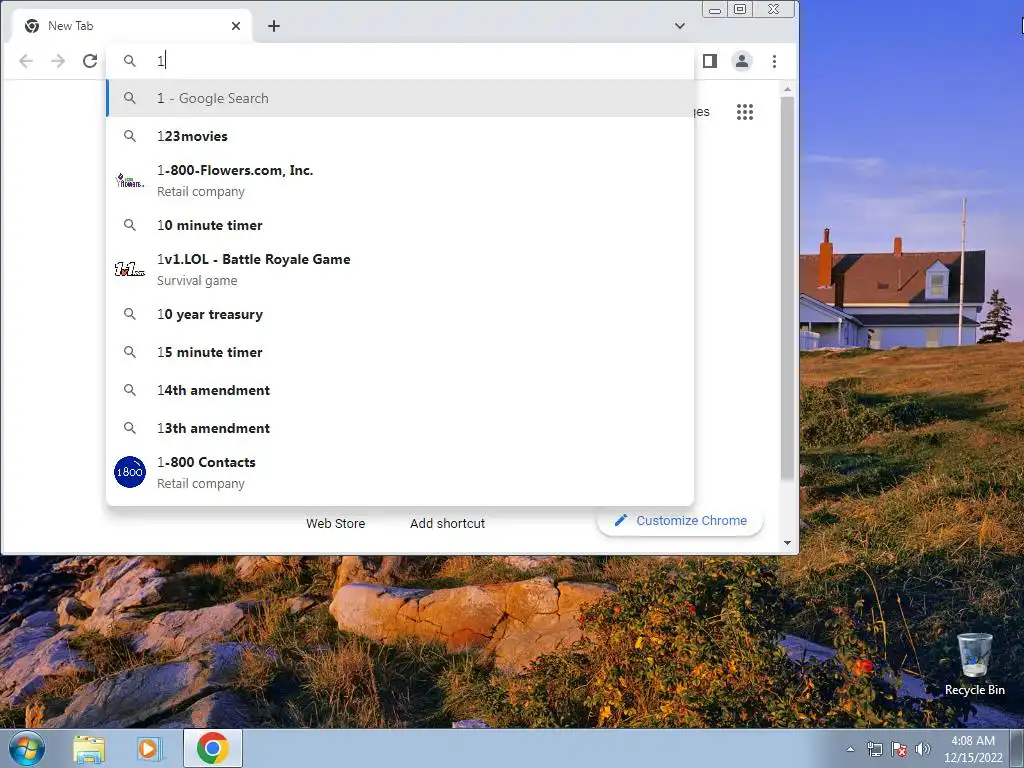Close the New Tab tab
The width and height of the screenshot is (1024, 768).
tap(236, 26)
